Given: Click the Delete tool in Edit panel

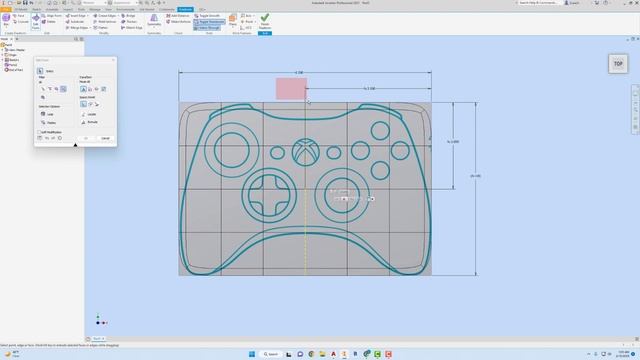Looking at the screenshot, I should tap(49, 22).
